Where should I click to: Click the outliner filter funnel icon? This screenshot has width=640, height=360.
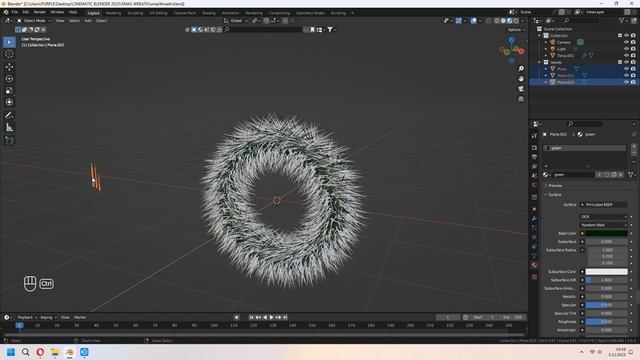tap(622, 20)
